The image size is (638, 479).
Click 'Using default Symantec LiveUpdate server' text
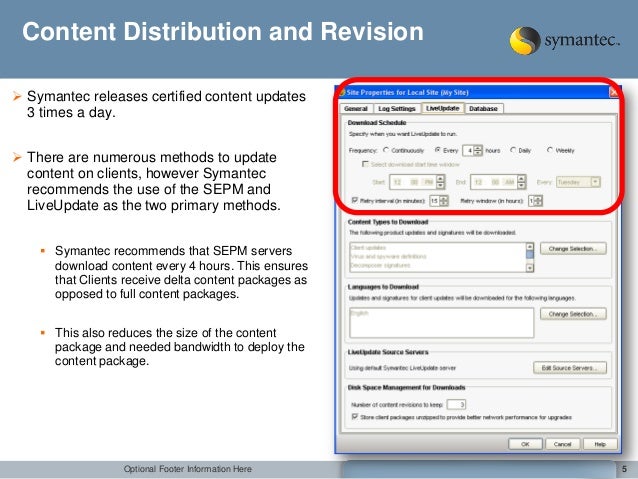[x=402, y=368]
